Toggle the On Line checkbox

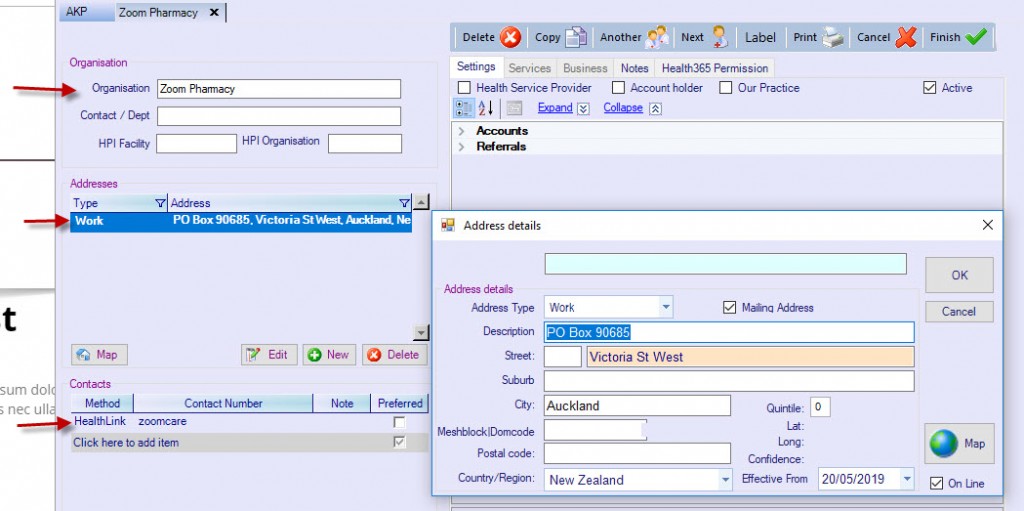tap(936, 484)
